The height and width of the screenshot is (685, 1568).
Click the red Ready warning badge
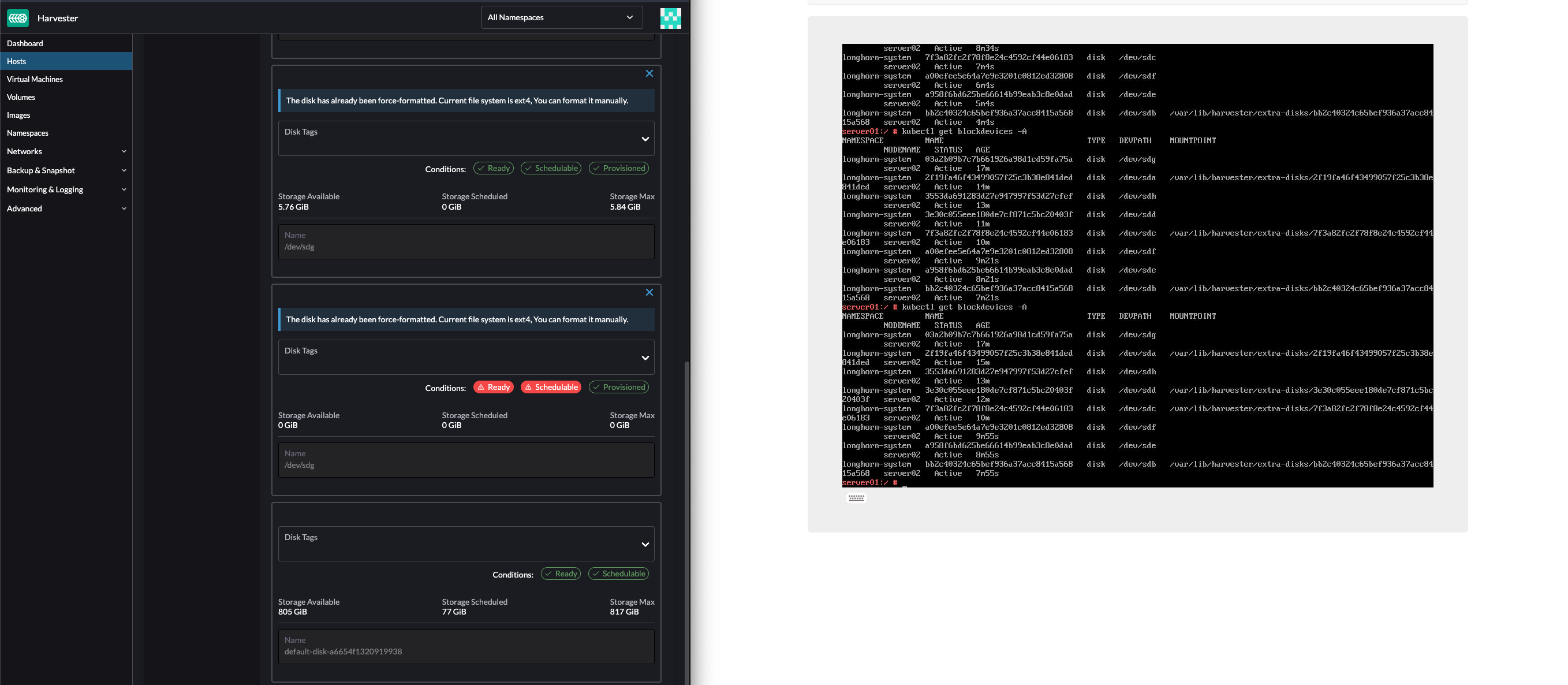click(493, 386)
